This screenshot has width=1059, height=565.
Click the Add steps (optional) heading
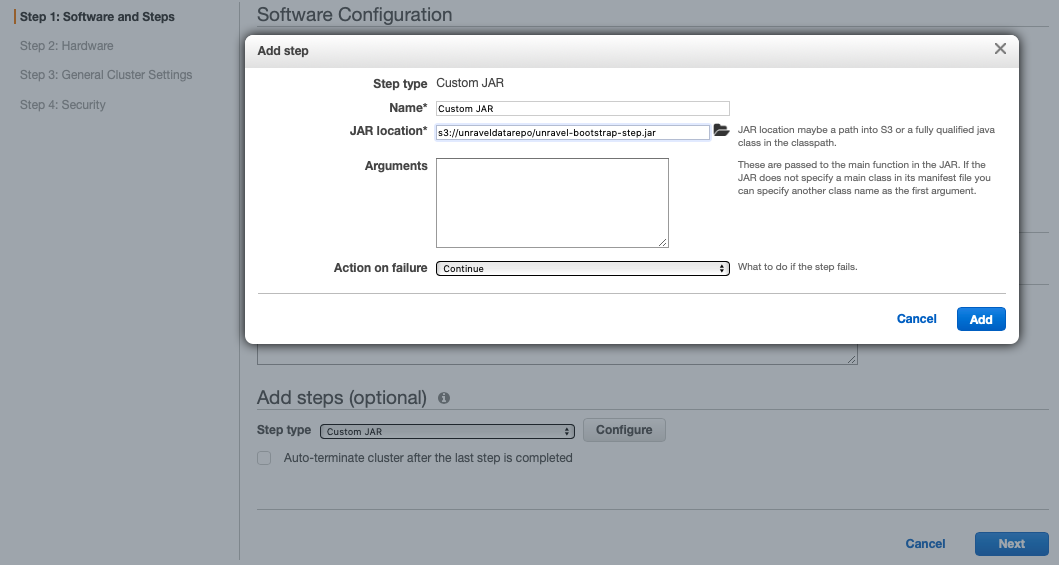click(342, 398)
